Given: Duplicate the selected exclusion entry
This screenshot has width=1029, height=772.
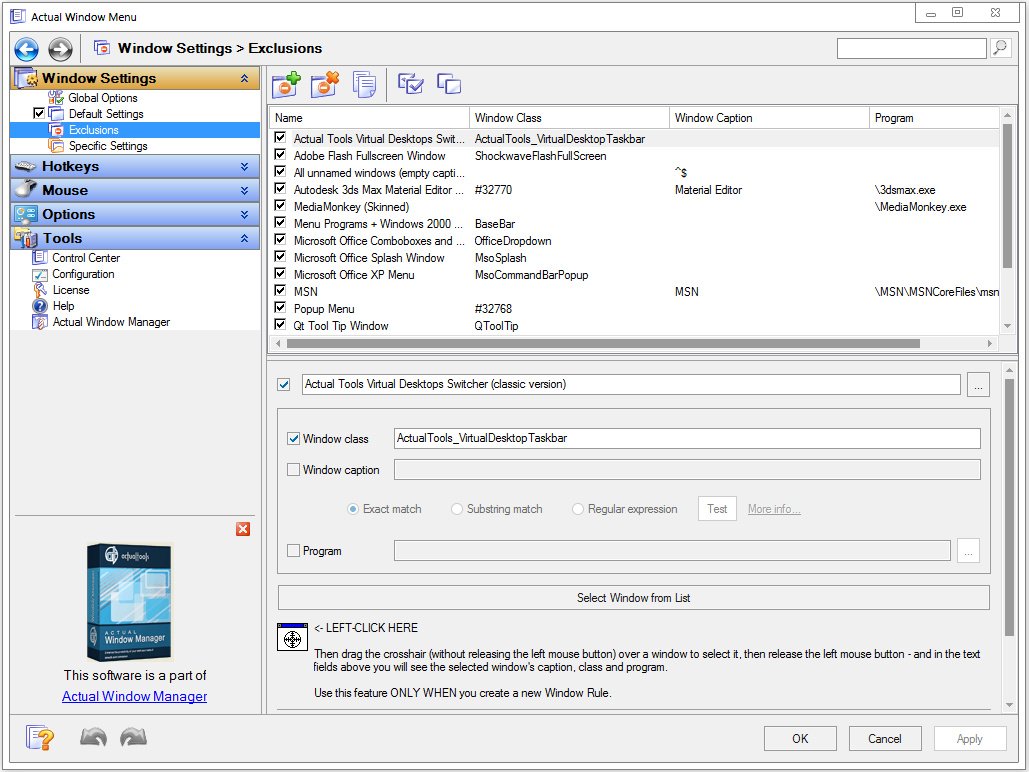Looking at the screenshot, I should tap(365, 84).
